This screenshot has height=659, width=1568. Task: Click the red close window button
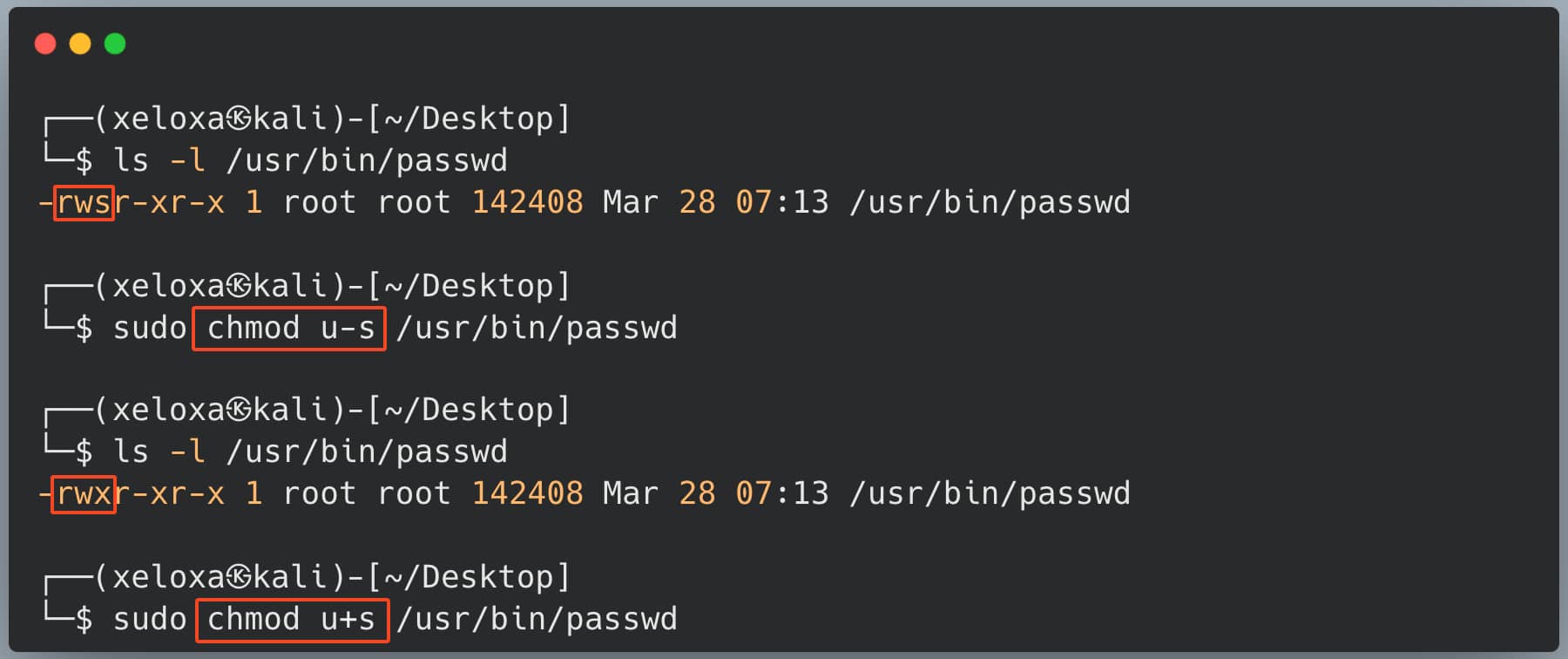tap(45, 44)
